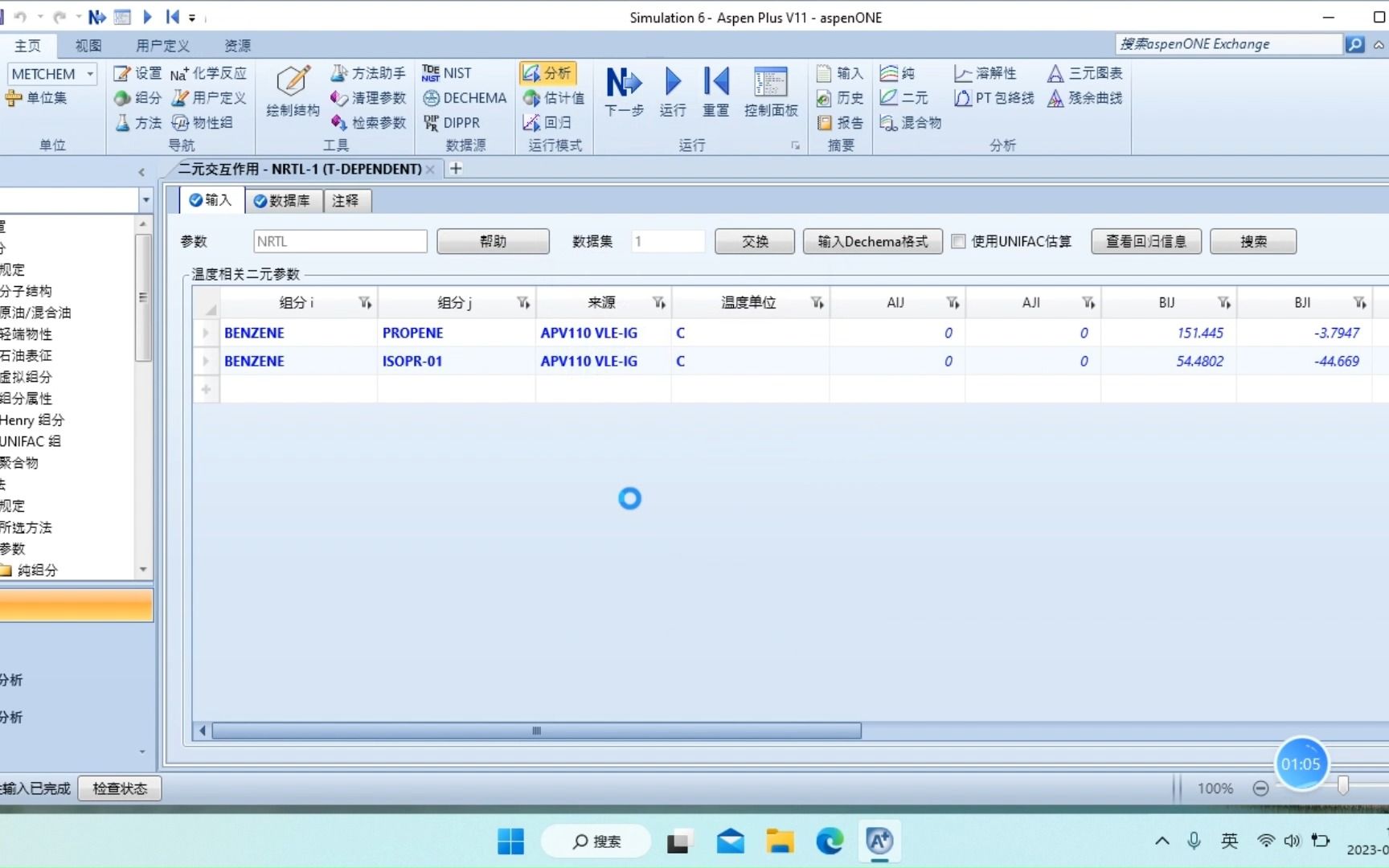Click the 交换 (Swap) button
This screenshot has height=868, width=1389.
pyautogui.click(x=753, y=241)
